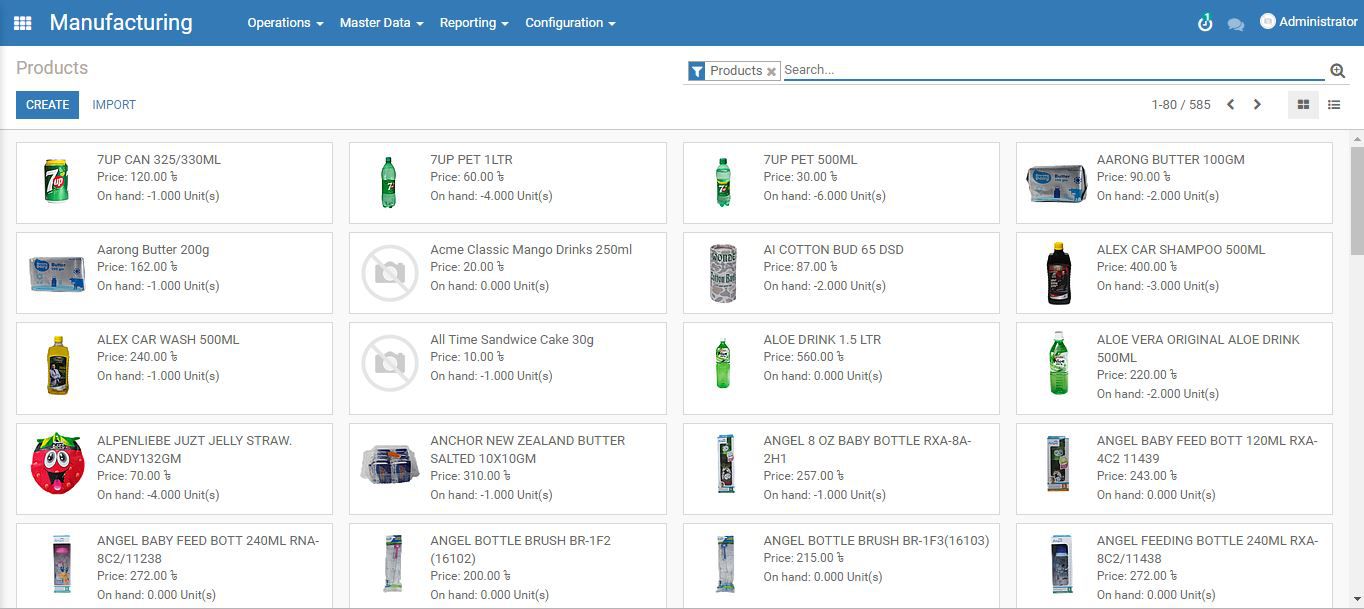Click the Manufacturing app title

(121, 22)
